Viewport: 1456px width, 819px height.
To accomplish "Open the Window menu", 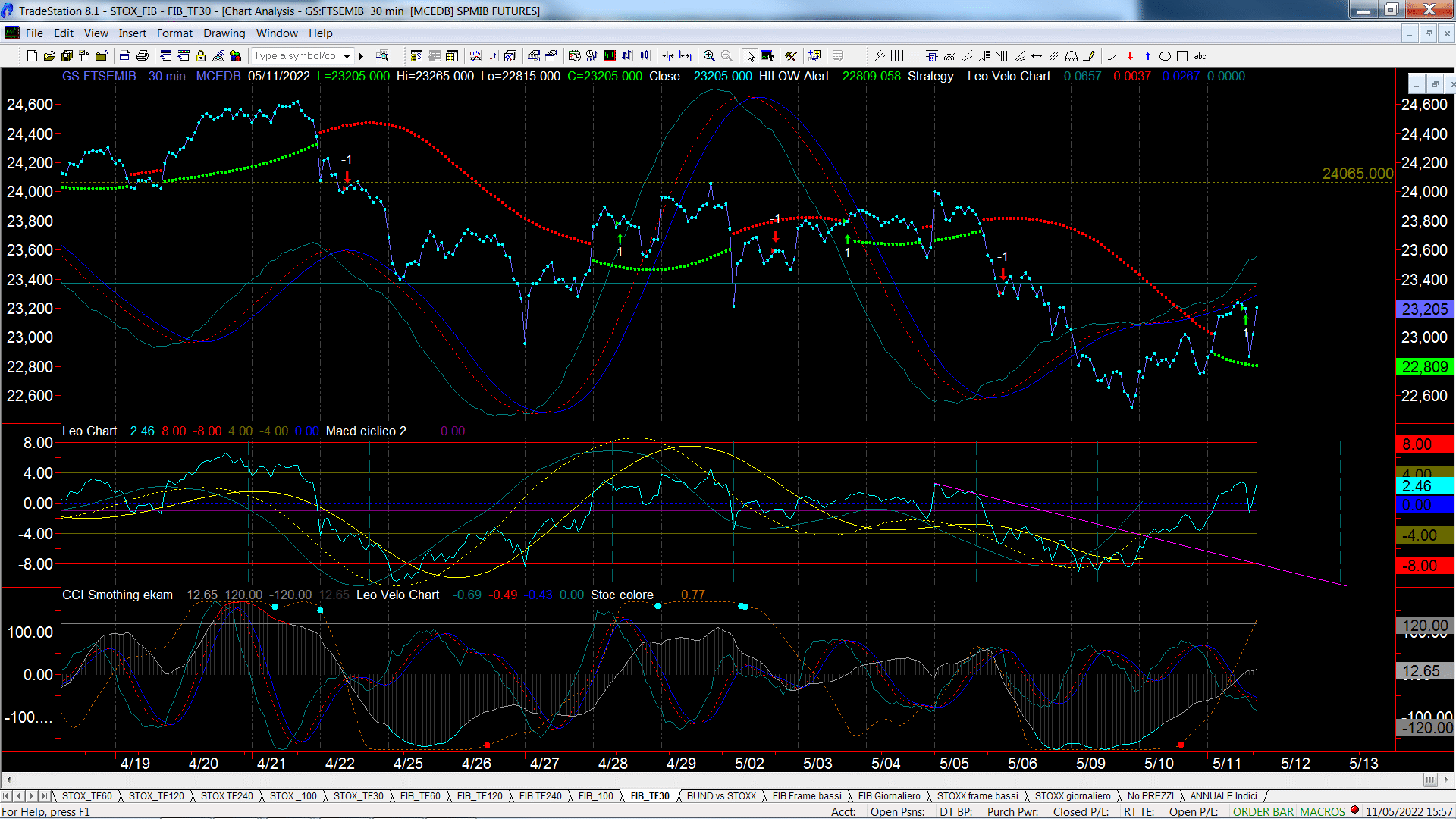I will point(277,33).
